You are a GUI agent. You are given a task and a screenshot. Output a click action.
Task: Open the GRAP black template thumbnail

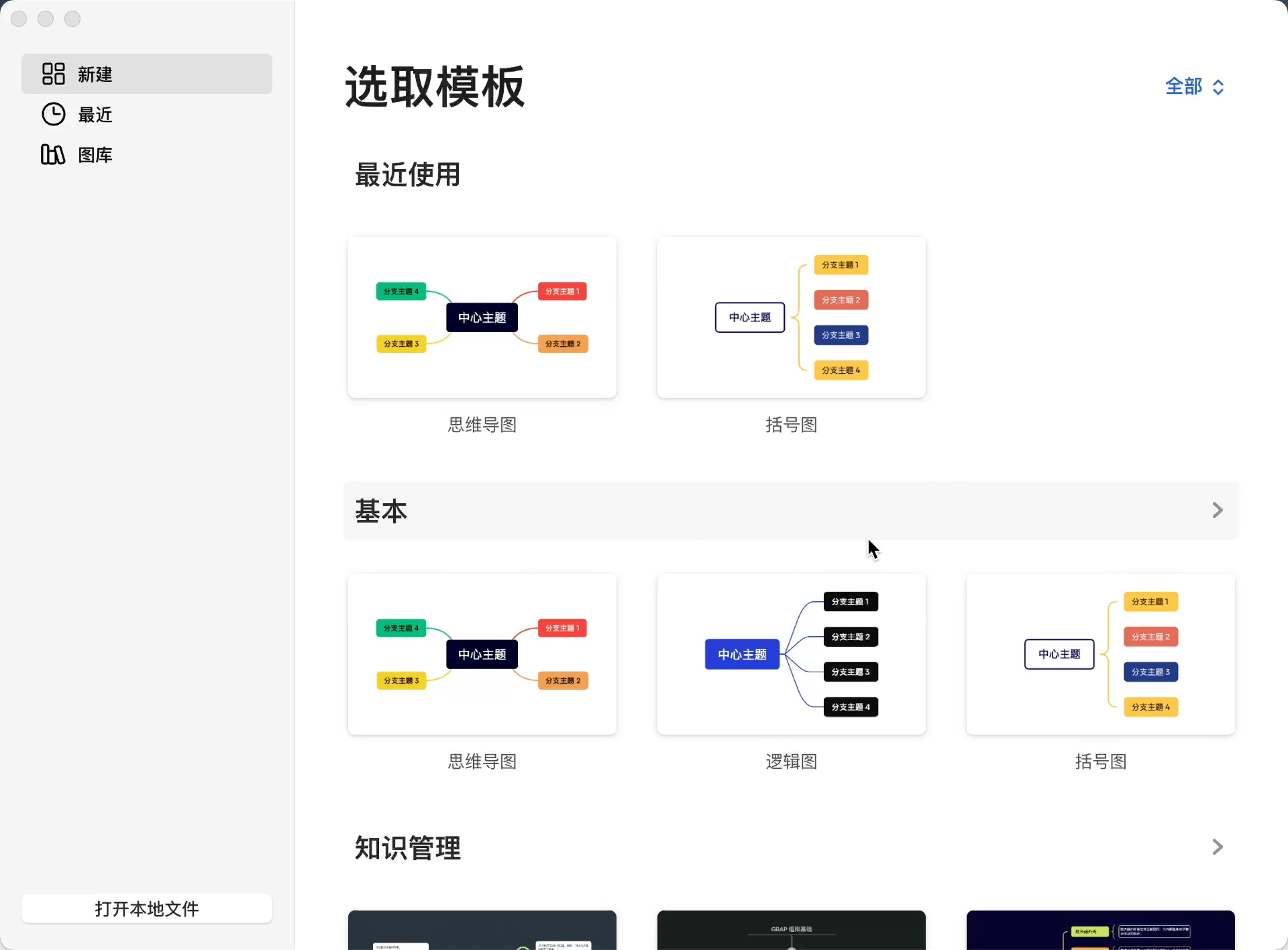pos(792,930)
